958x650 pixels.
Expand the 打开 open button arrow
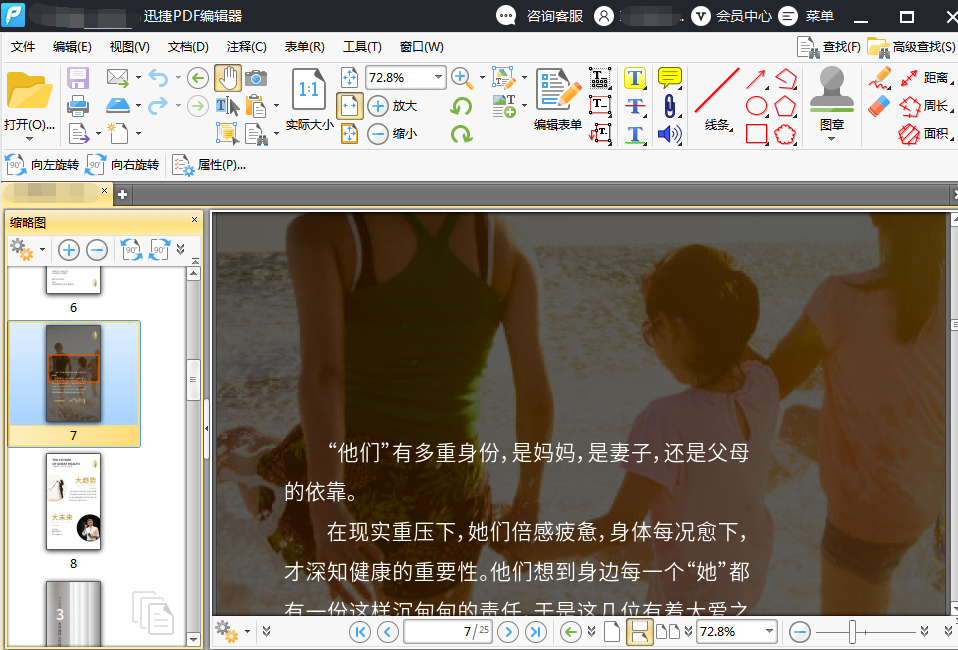[x=29, y=139]
